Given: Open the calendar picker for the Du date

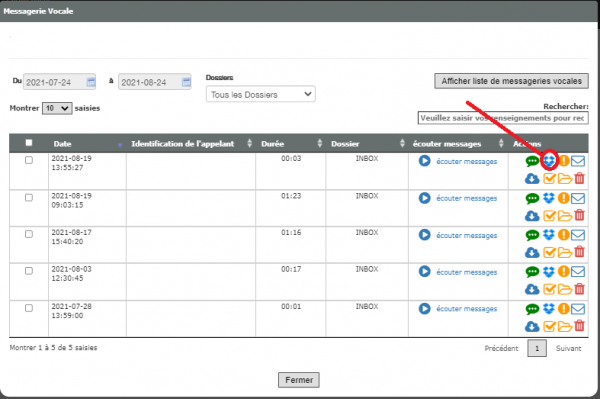Looking at the screenshot, I should pyautogui.click(x=91, y=82).
